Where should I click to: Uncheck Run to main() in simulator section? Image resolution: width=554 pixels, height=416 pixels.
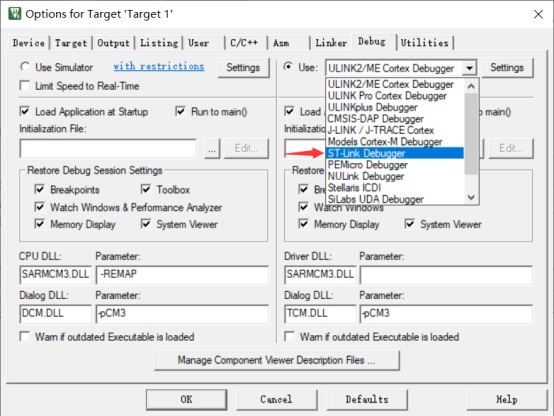coord(181,112)
